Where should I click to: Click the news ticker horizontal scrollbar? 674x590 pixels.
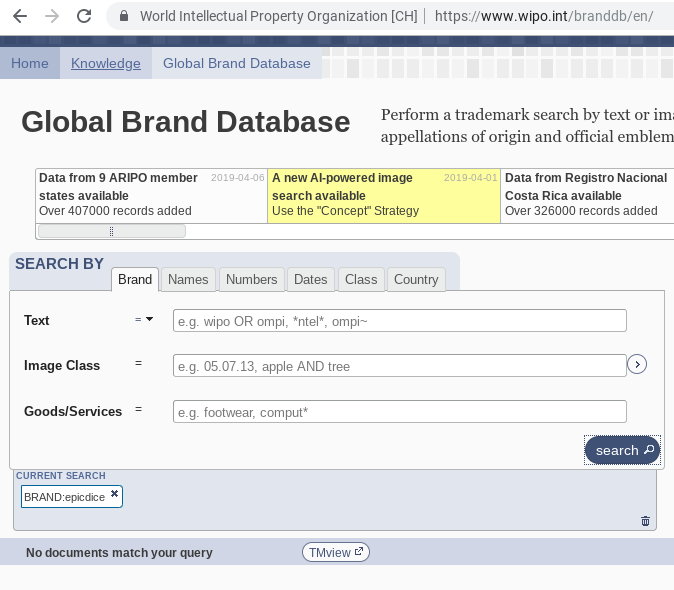pos(112,231)
